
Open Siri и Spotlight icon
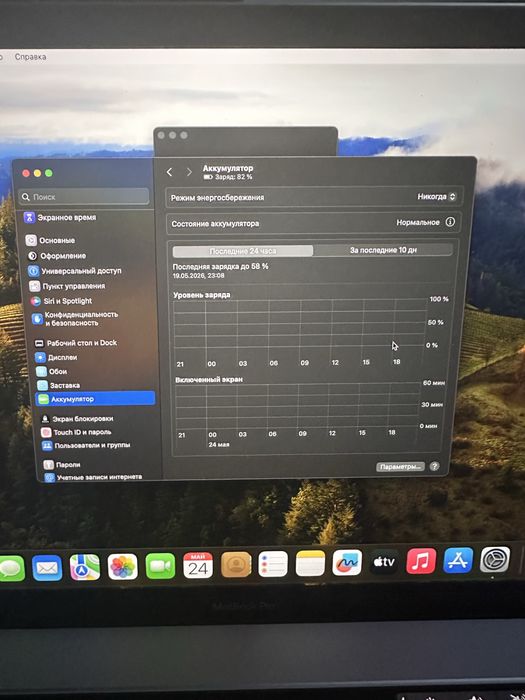35,301
